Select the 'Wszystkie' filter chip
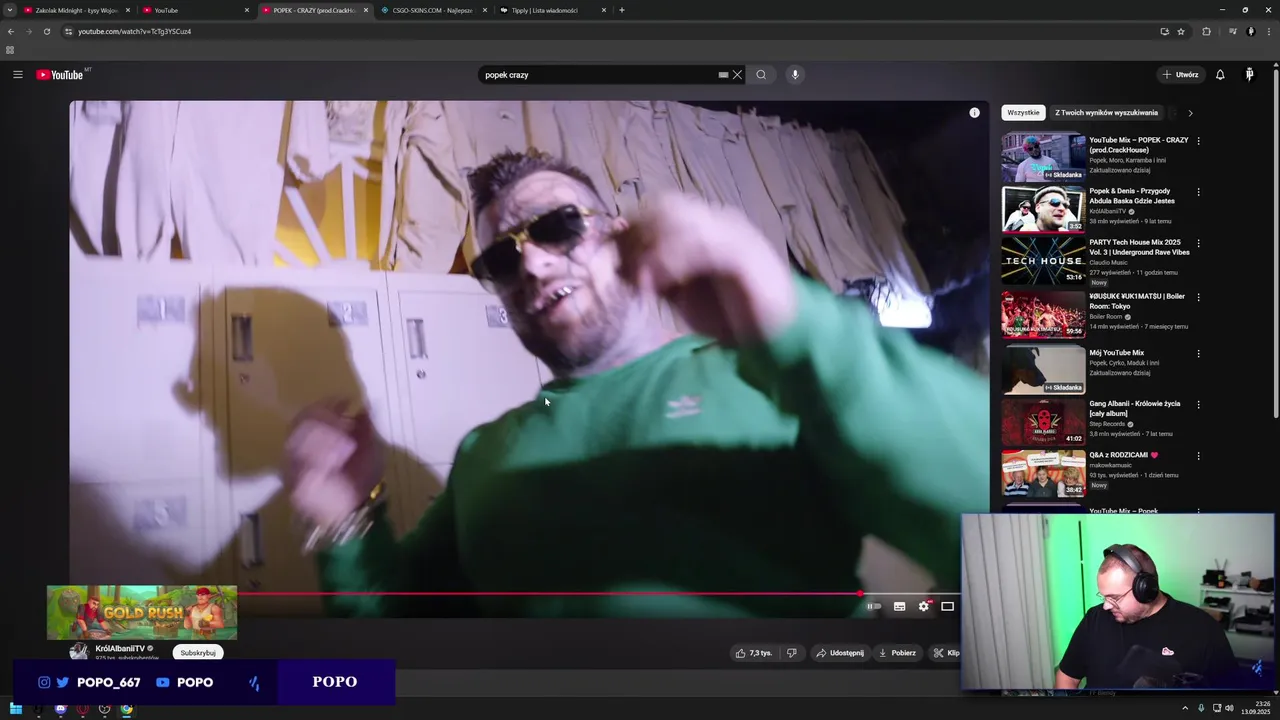The height and width of the screenshot is (720, 1280). click(x=1023, y=113)
